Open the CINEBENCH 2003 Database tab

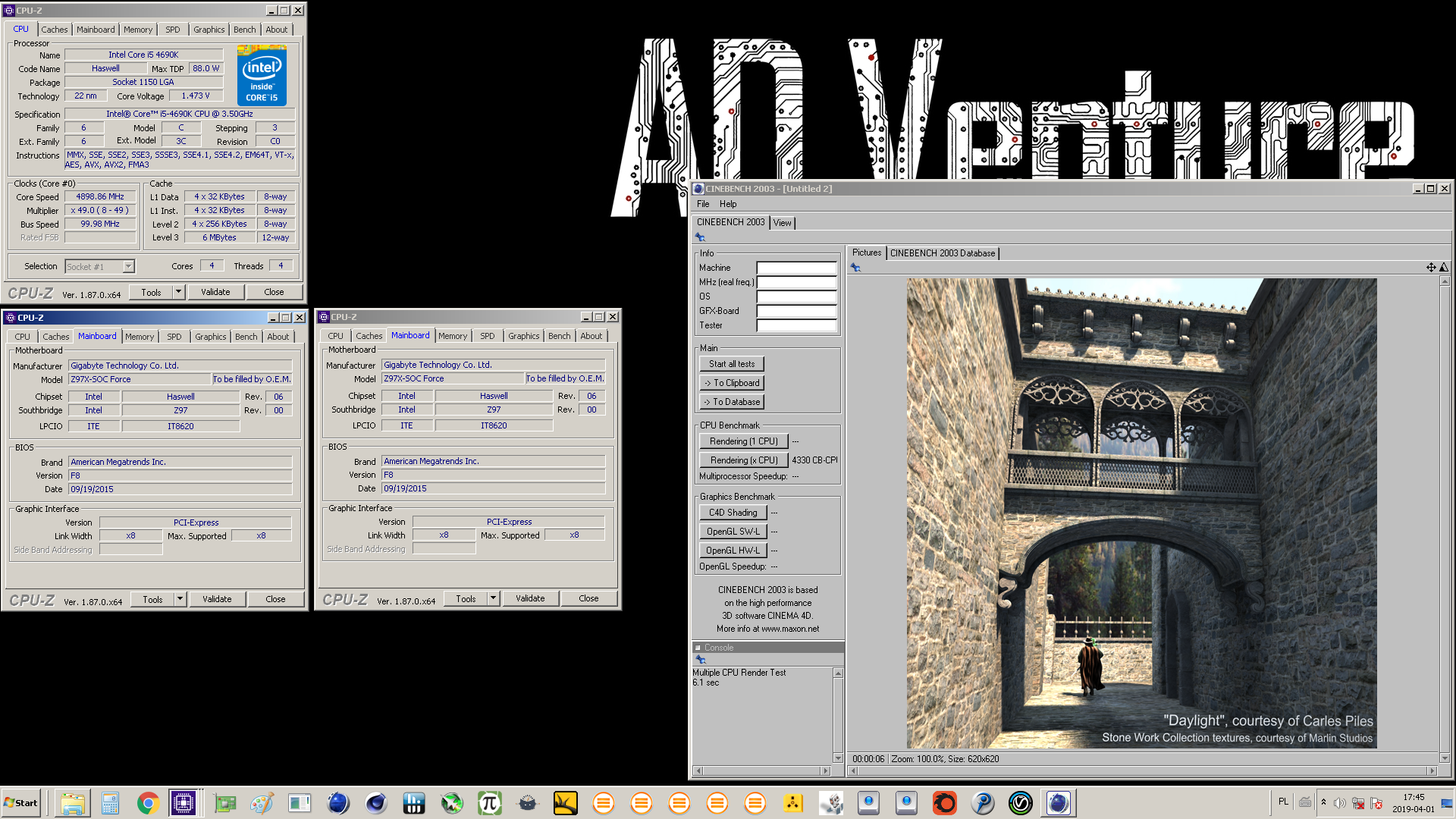pyautogui.click(x=943, y=253)
